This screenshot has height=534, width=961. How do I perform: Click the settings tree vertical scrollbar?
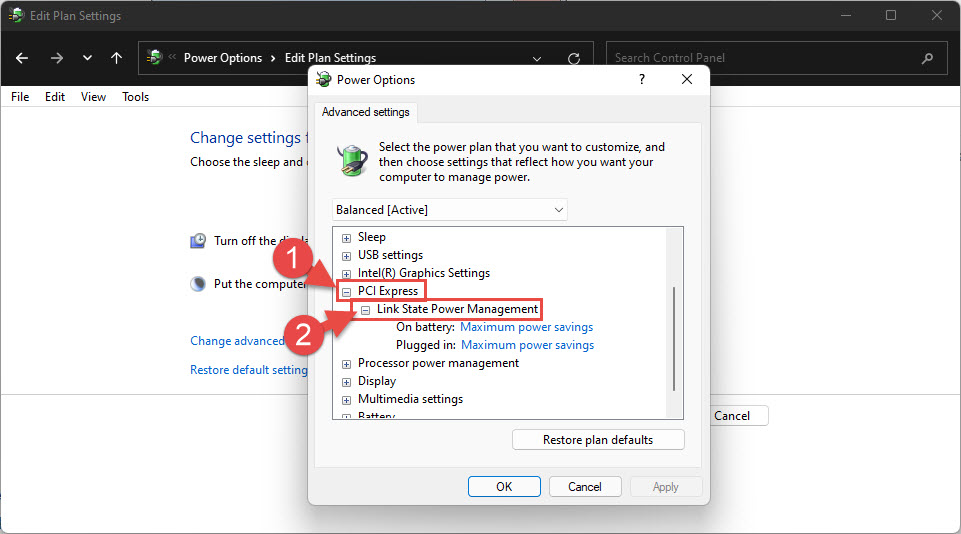[675, 340]
